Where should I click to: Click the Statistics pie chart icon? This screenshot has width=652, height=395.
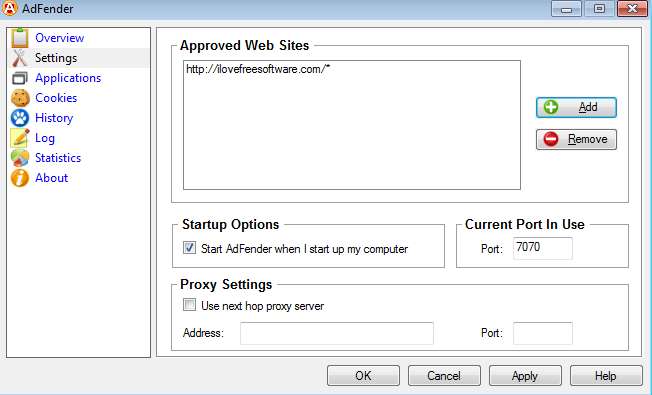tap(20, 158)
